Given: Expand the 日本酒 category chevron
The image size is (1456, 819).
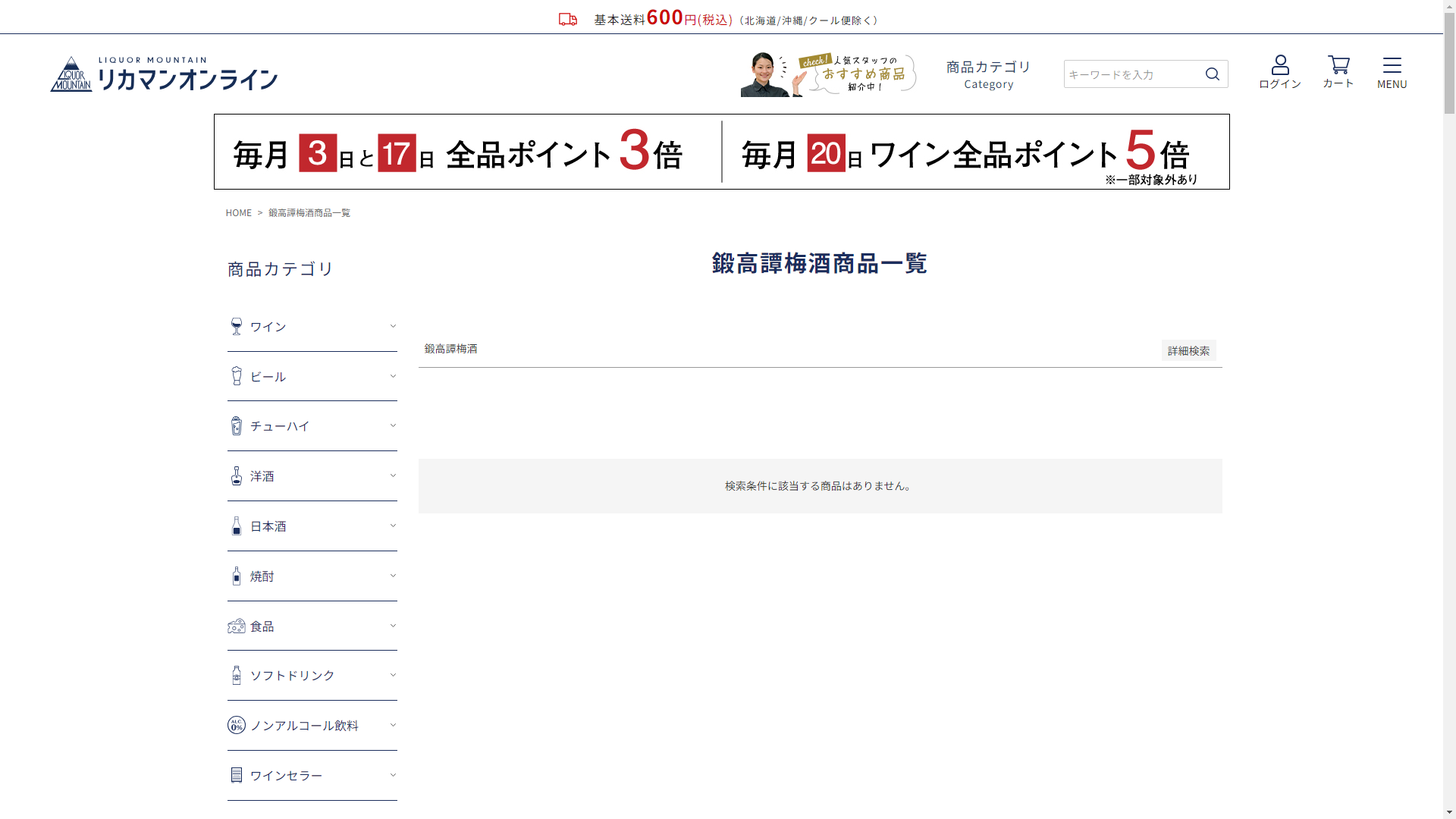Looking at the screenshot, I should coord(393,526).
